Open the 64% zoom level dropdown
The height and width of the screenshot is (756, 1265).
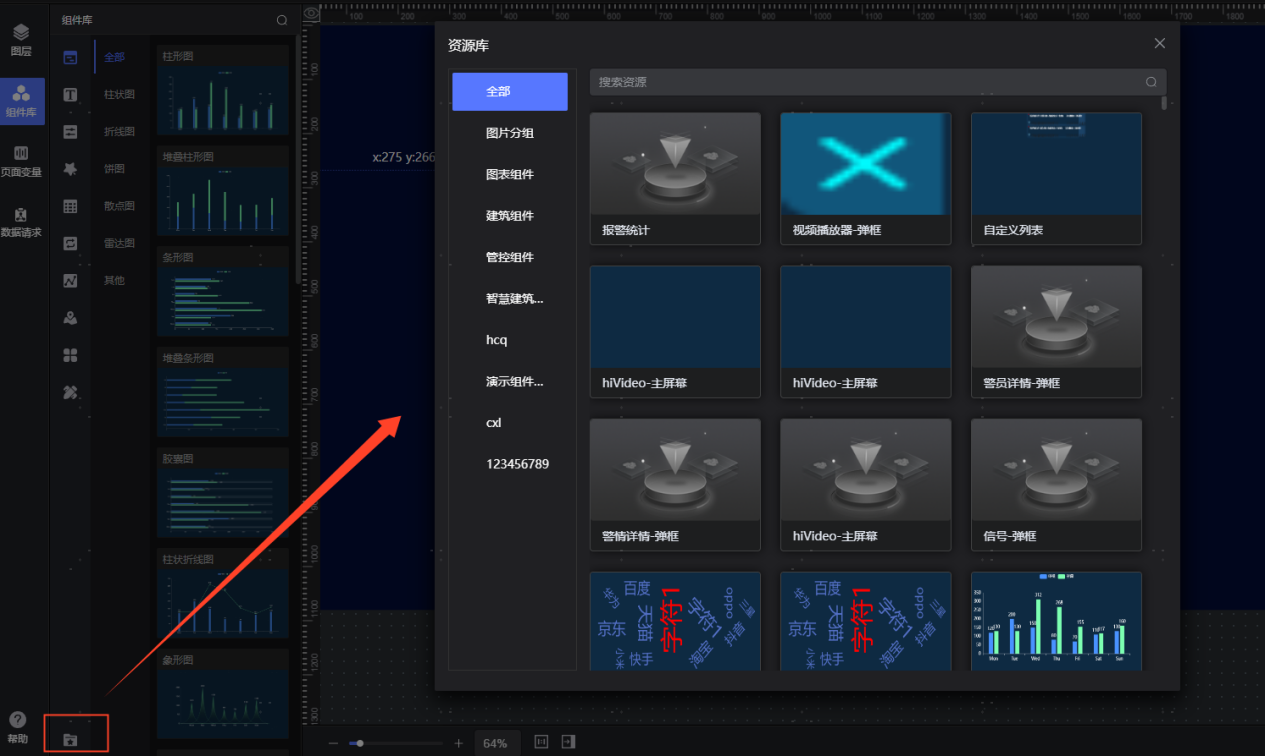pos(495,743)
